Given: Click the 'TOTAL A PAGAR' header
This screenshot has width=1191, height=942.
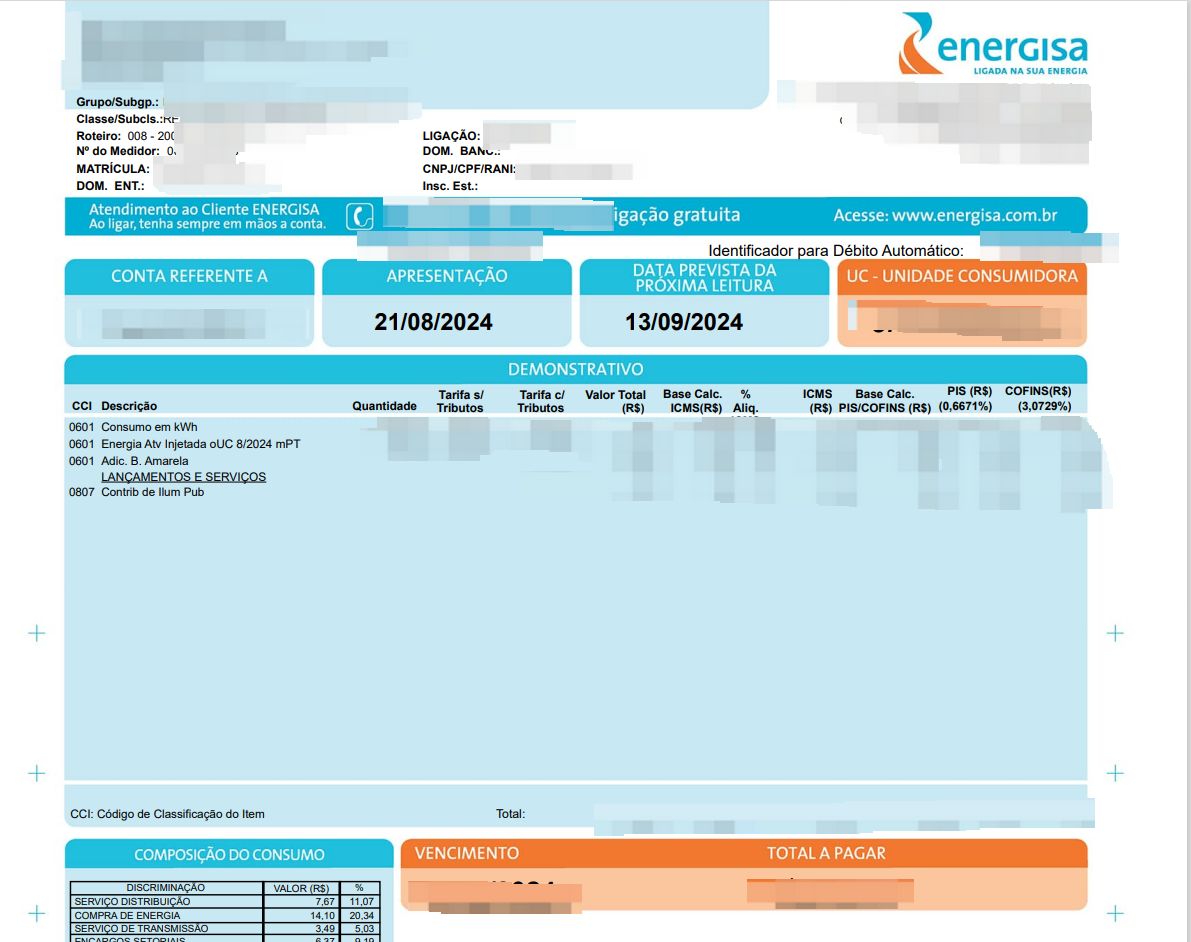Looking at the screenshot, I should pos(826,854).
